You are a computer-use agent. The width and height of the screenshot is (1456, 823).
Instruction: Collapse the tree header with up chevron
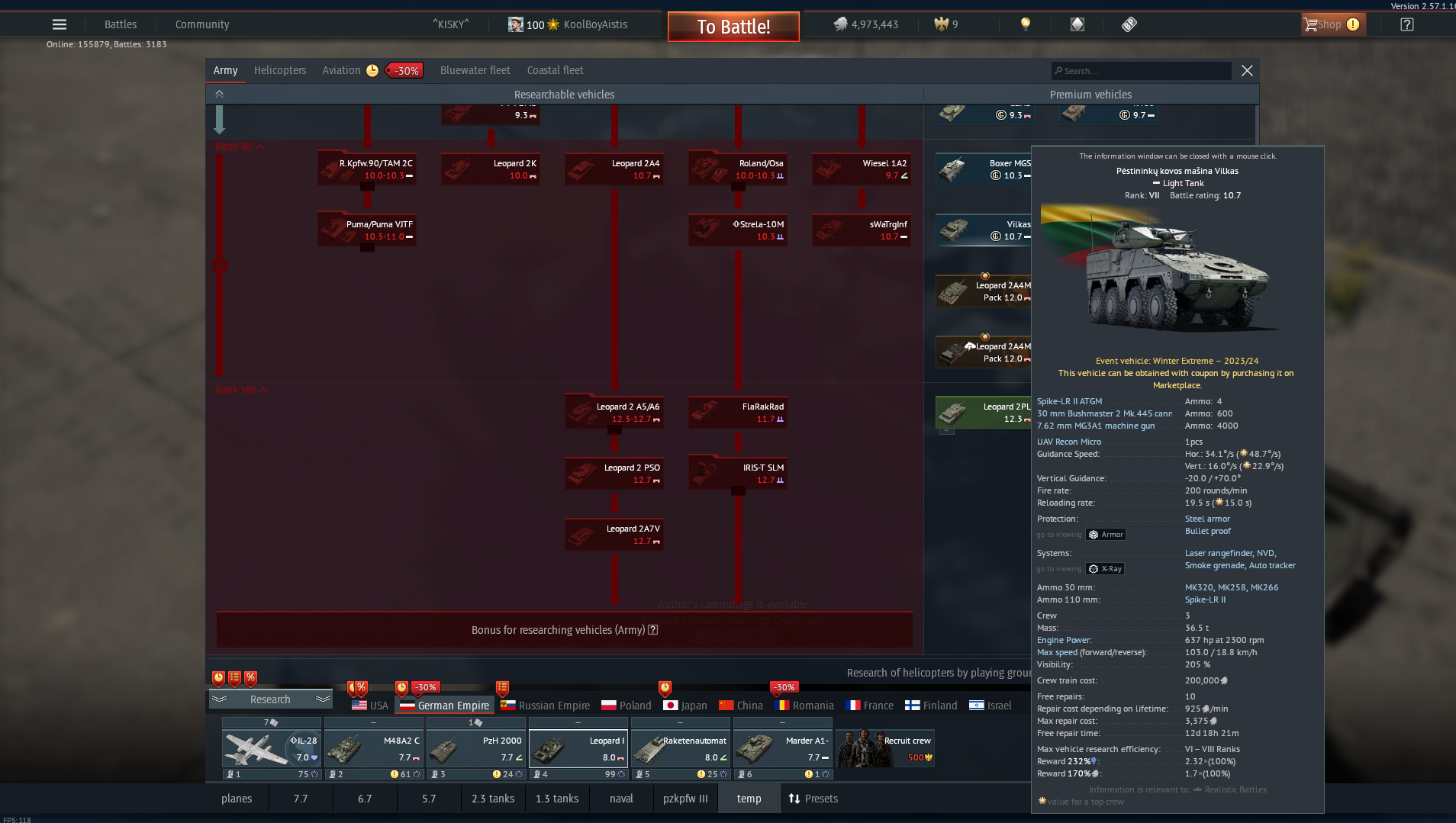point(219,94)
